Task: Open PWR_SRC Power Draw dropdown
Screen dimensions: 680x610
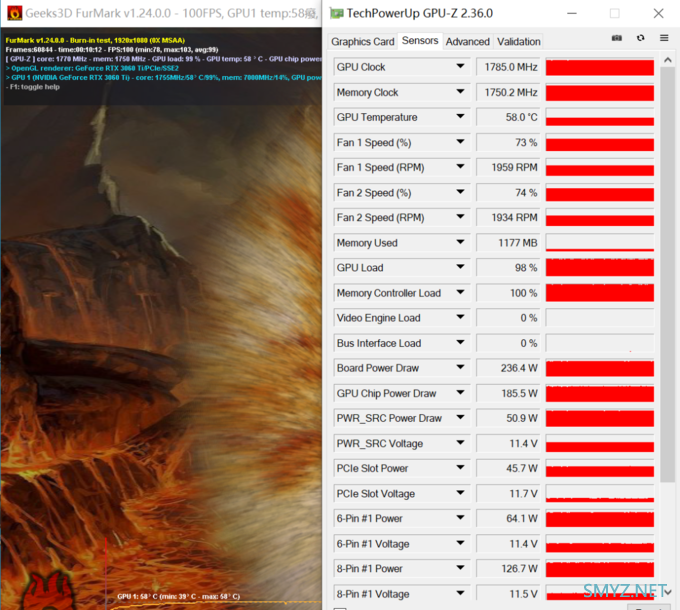Action: tap(460, 418)
